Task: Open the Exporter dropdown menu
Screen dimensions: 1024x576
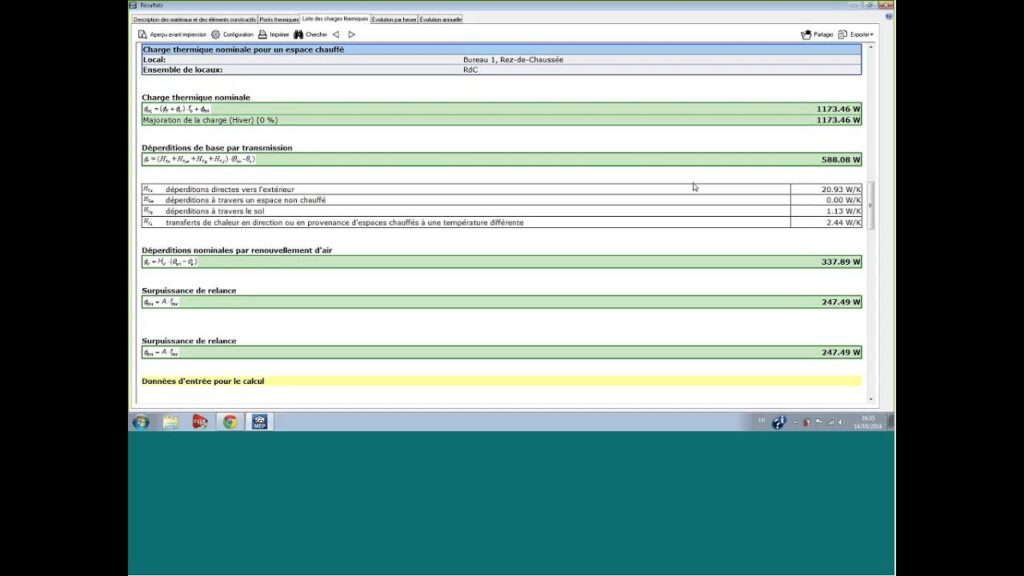Action: click(856, 34)
